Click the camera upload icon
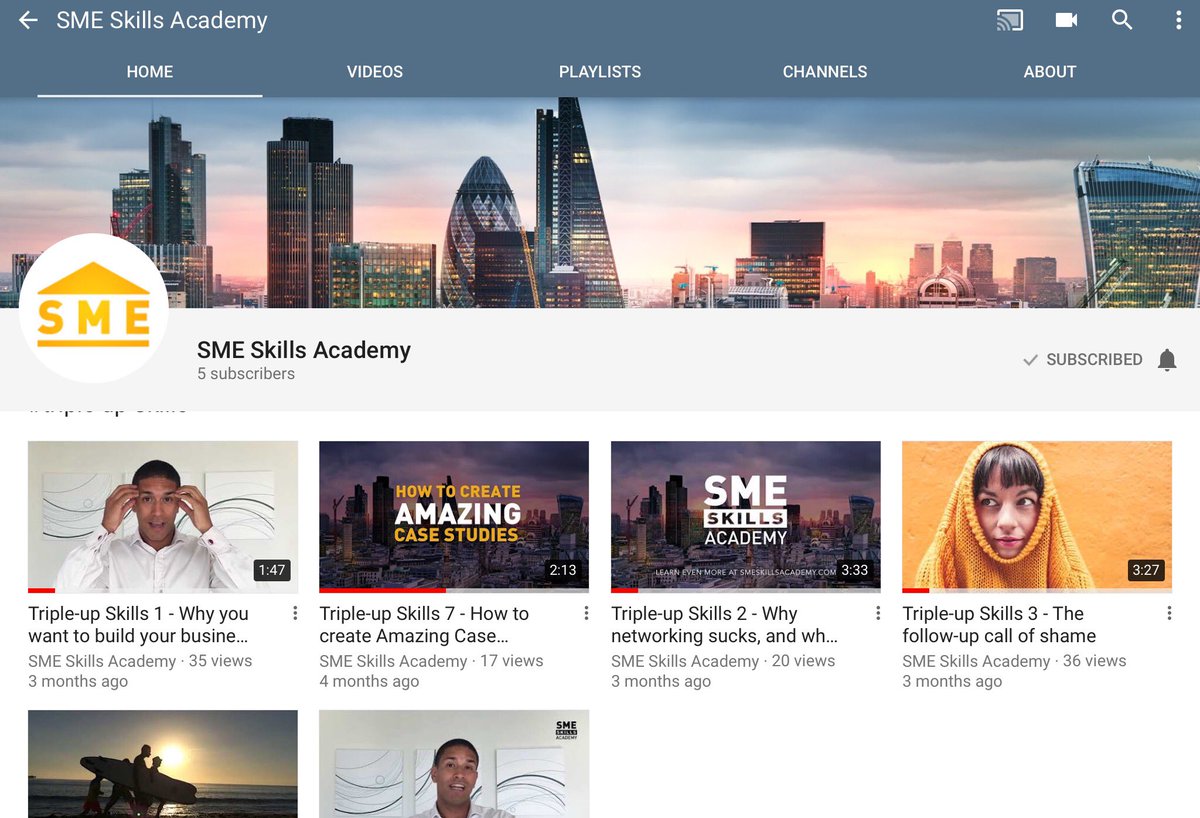This screenshot has width=1200, height=818. [x=1066, y=20]
